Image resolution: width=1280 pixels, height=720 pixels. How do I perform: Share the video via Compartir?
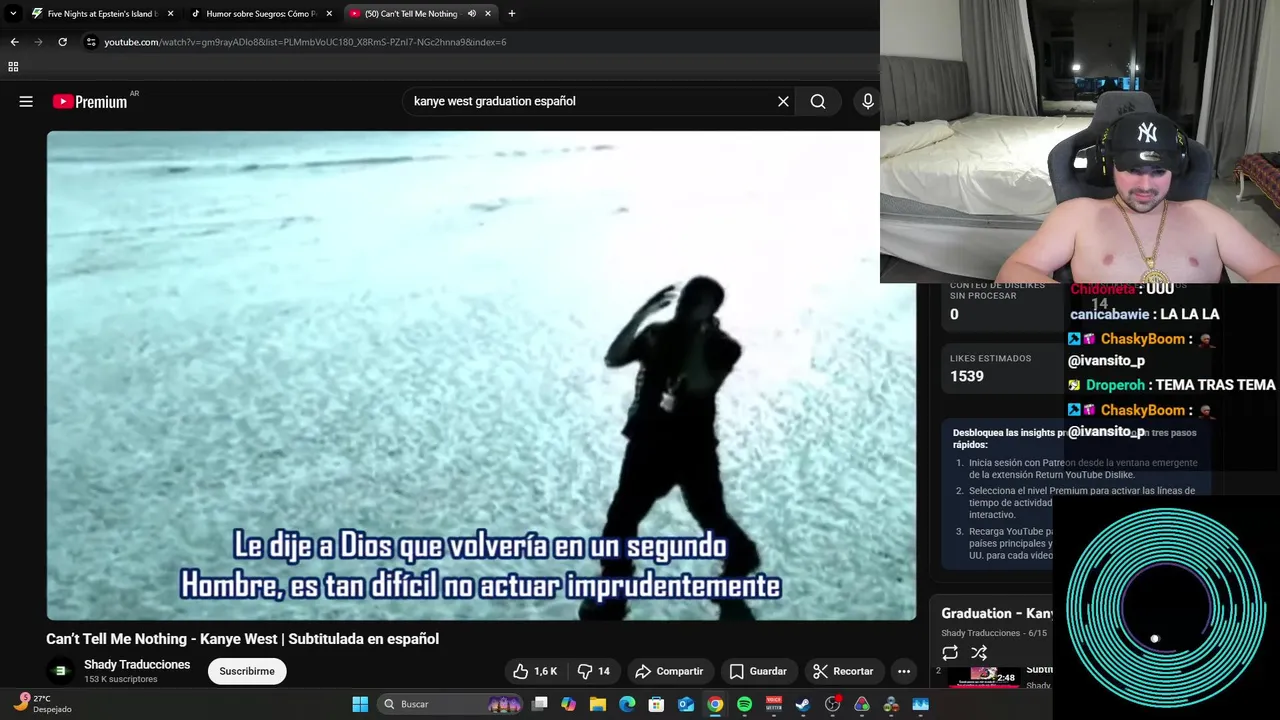(669, 671)
